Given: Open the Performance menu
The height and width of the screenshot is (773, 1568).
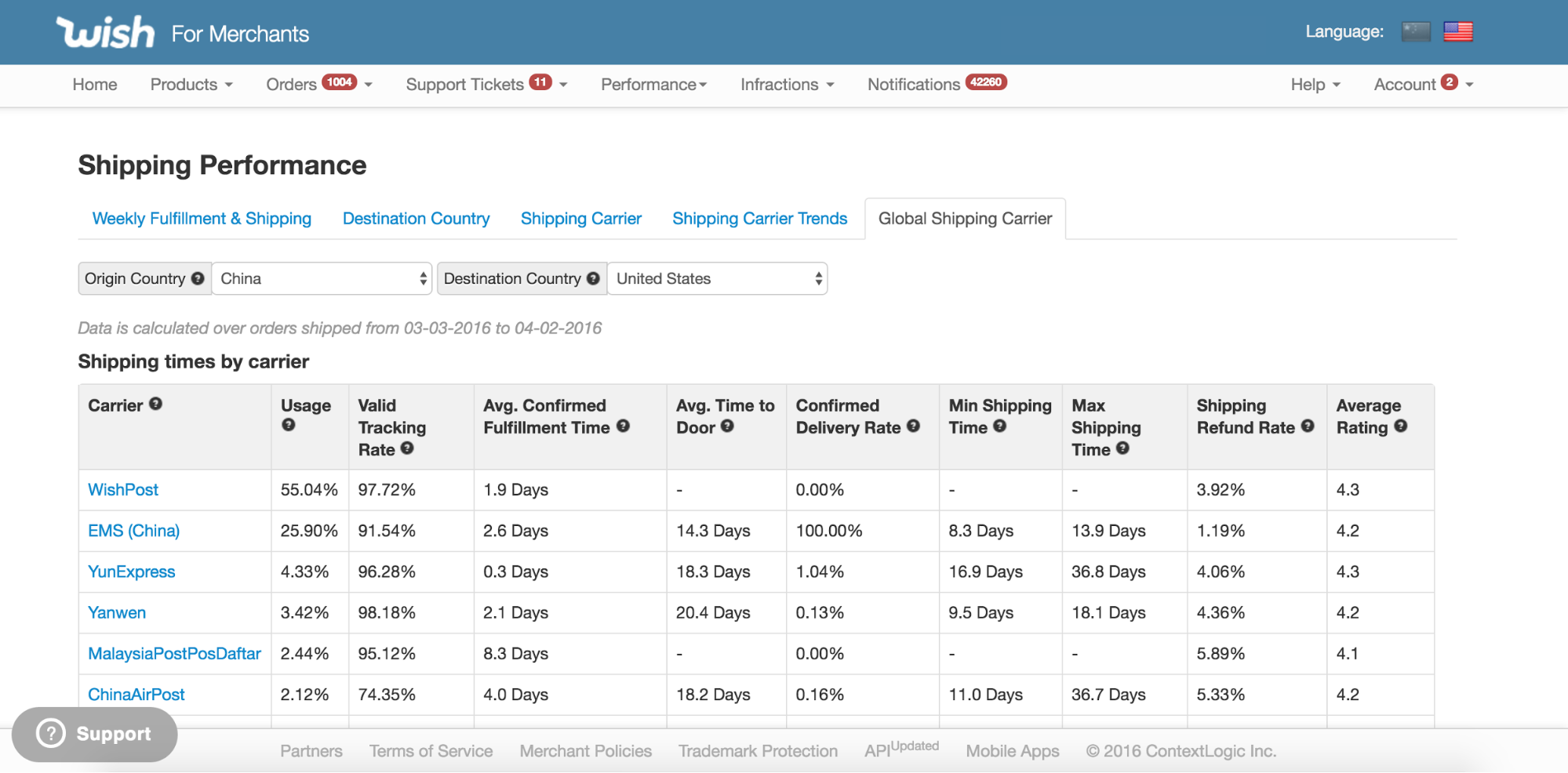Looking at the screenshot, I should [x=653, y=84].
